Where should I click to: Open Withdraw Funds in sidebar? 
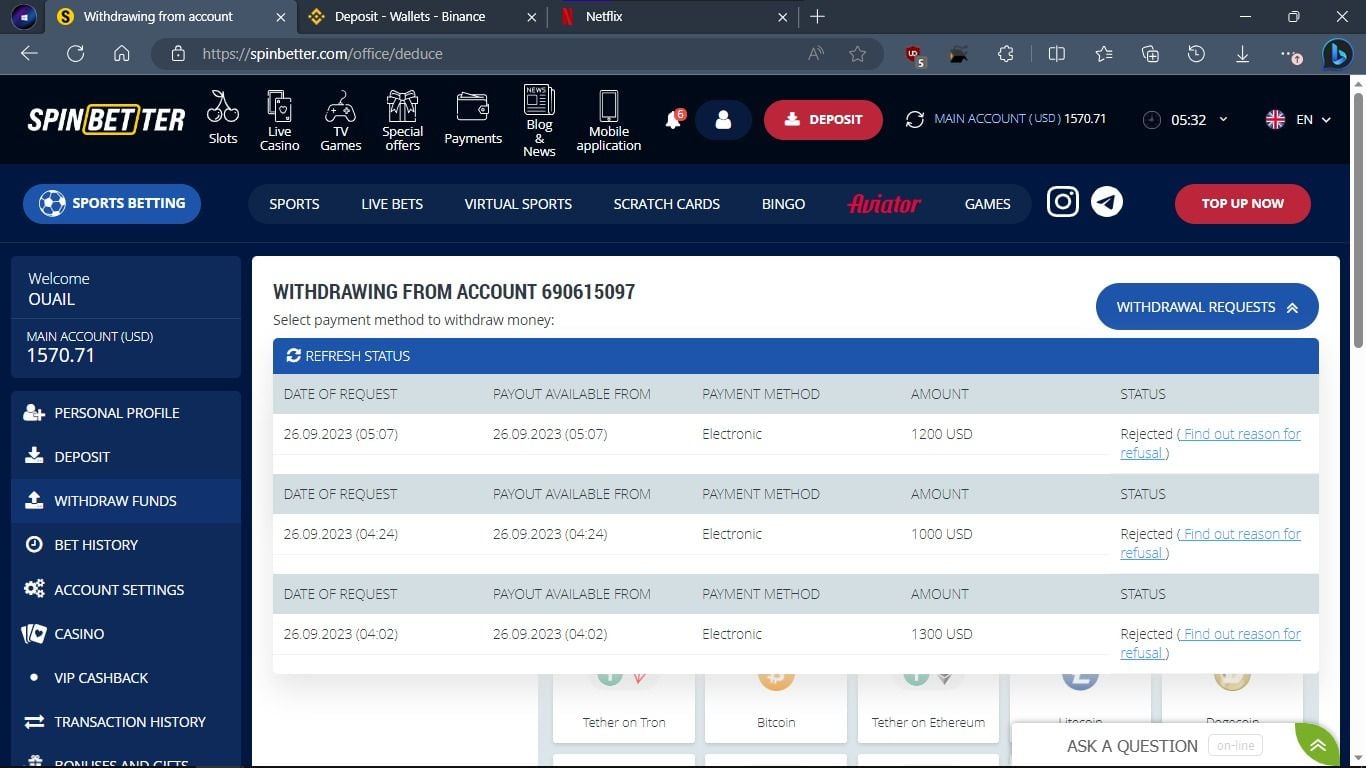(x=126, y=501)
